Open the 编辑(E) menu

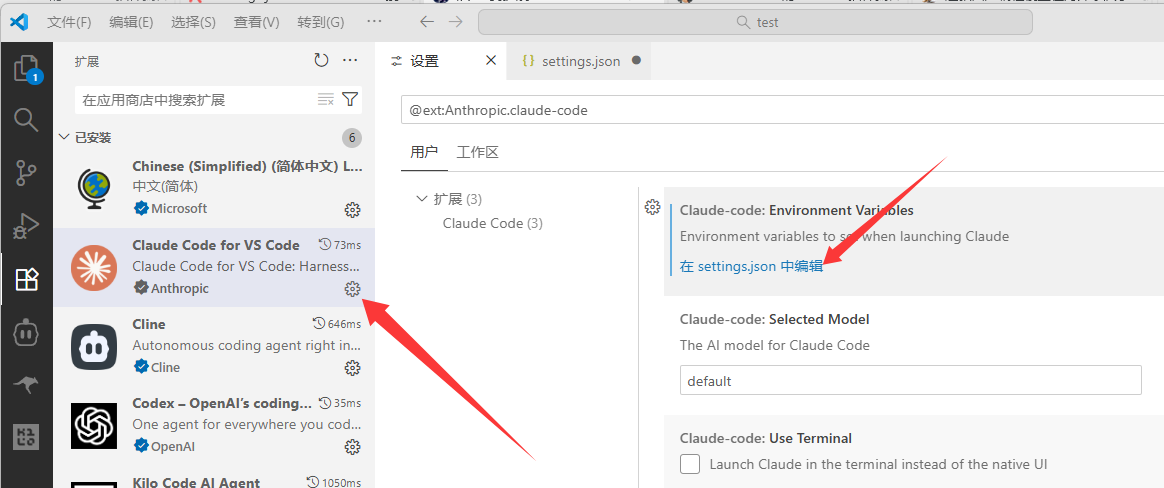click(x=131, y=22)
